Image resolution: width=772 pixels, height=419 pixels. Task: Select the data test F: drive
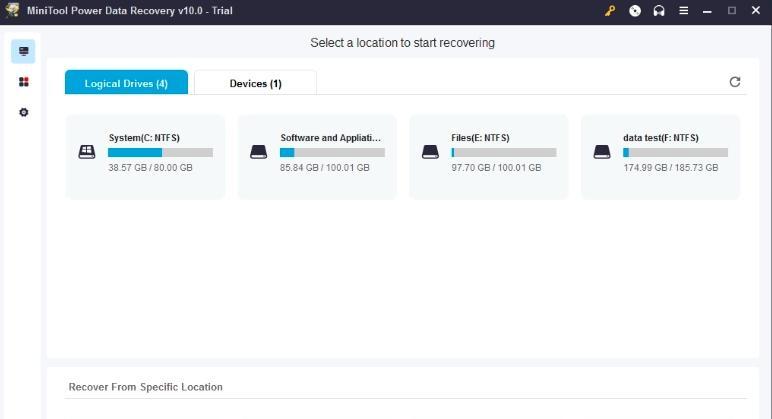tap(660, 156)
